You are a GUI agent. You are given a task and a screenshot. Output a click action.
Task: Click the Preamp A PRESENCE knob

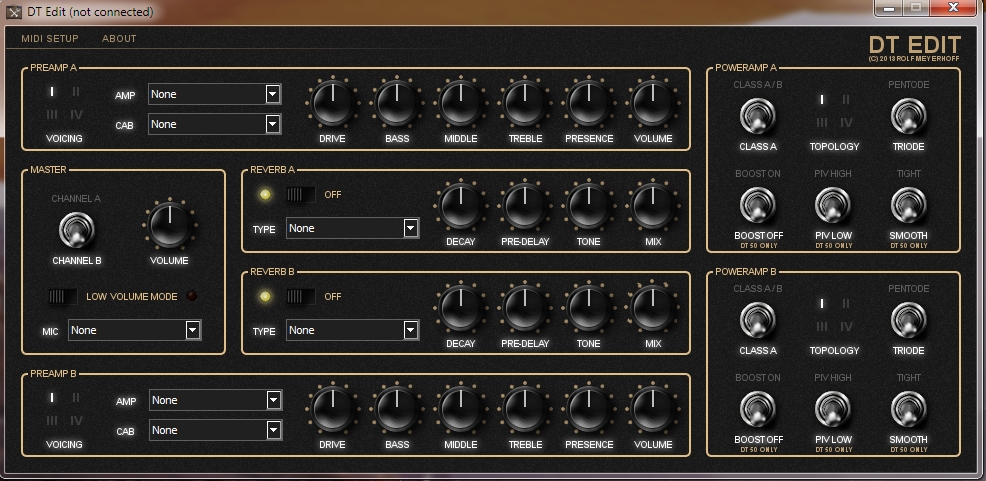pyautogui.click(x=589, y=103)
